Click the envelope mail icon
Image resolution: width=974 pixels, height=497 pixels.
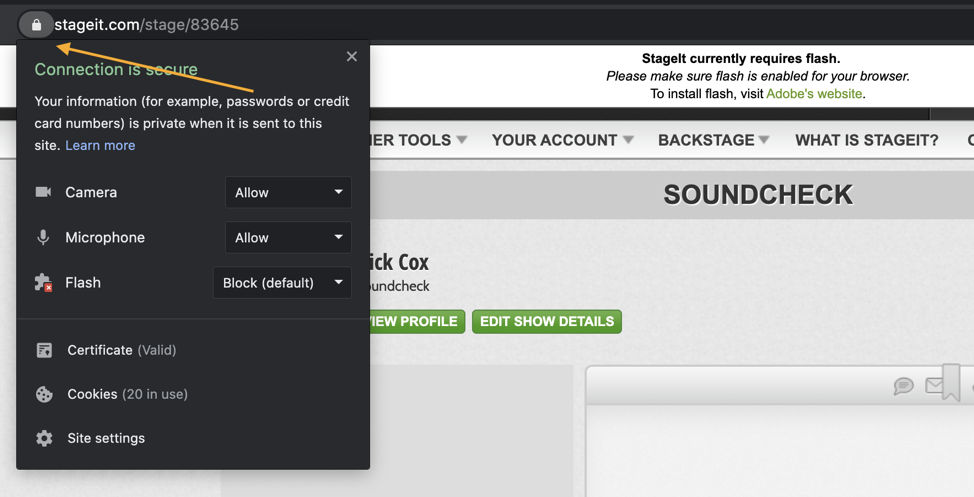point(934,386)
